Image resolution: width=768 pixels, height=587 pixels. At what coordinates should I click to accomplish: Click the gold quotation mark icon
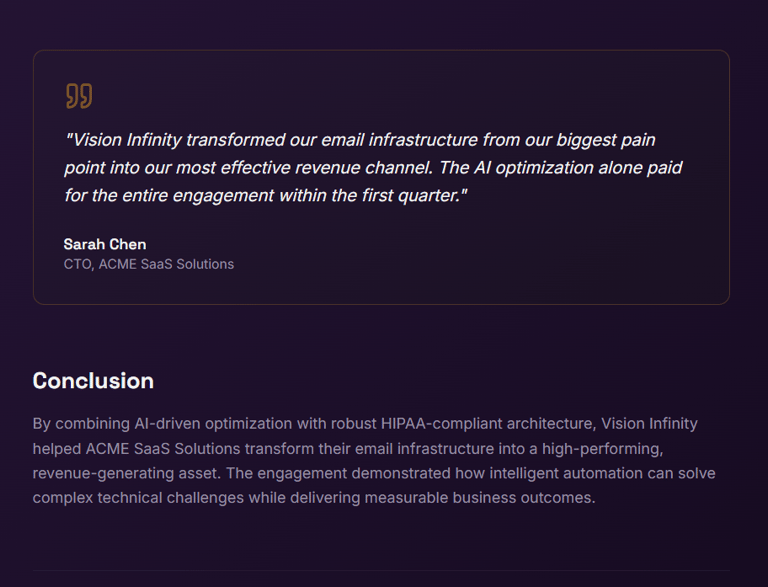point(79,96)
